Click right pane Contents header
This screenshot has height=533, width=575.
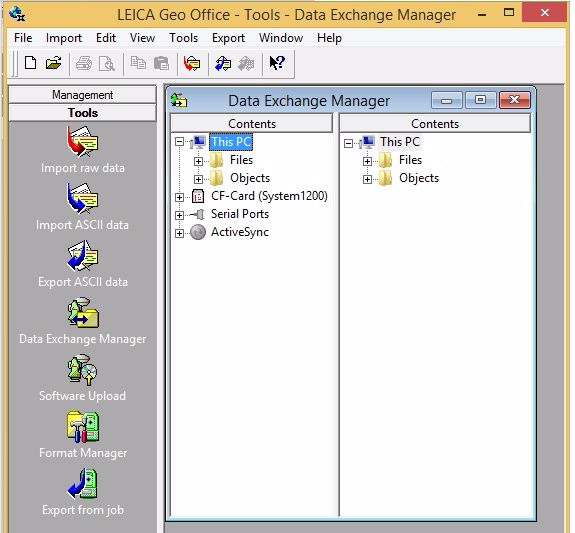click(x=435, y=124)
